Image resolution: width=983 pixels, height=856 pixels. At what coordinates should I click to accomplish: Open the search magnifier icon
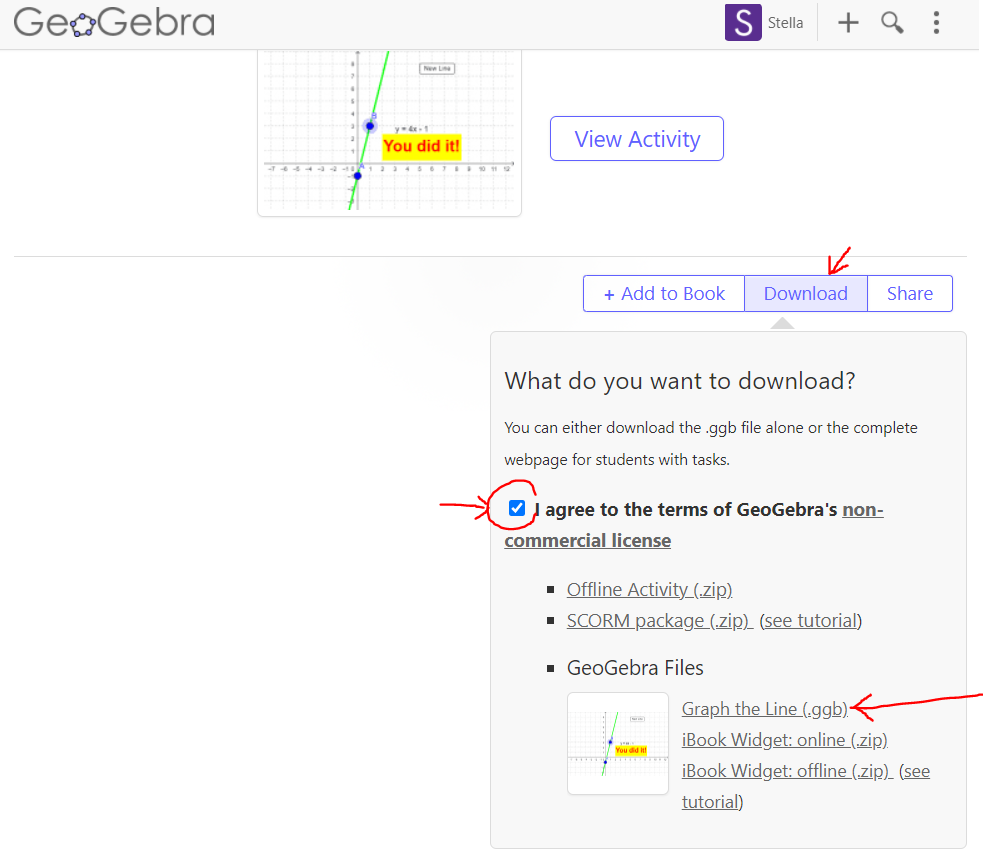[x=892, y=22]
